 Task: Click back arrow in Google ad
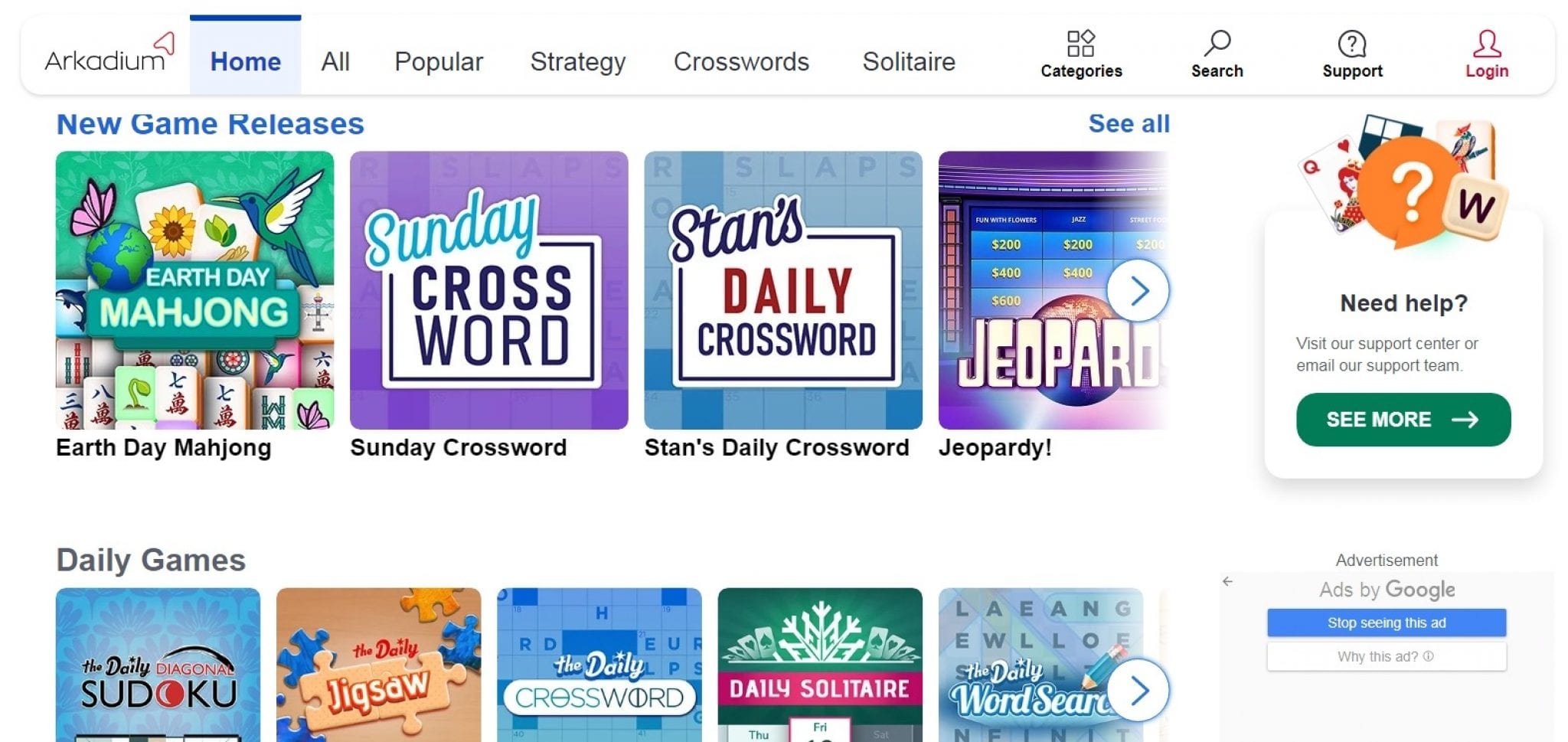point(1227,581)
